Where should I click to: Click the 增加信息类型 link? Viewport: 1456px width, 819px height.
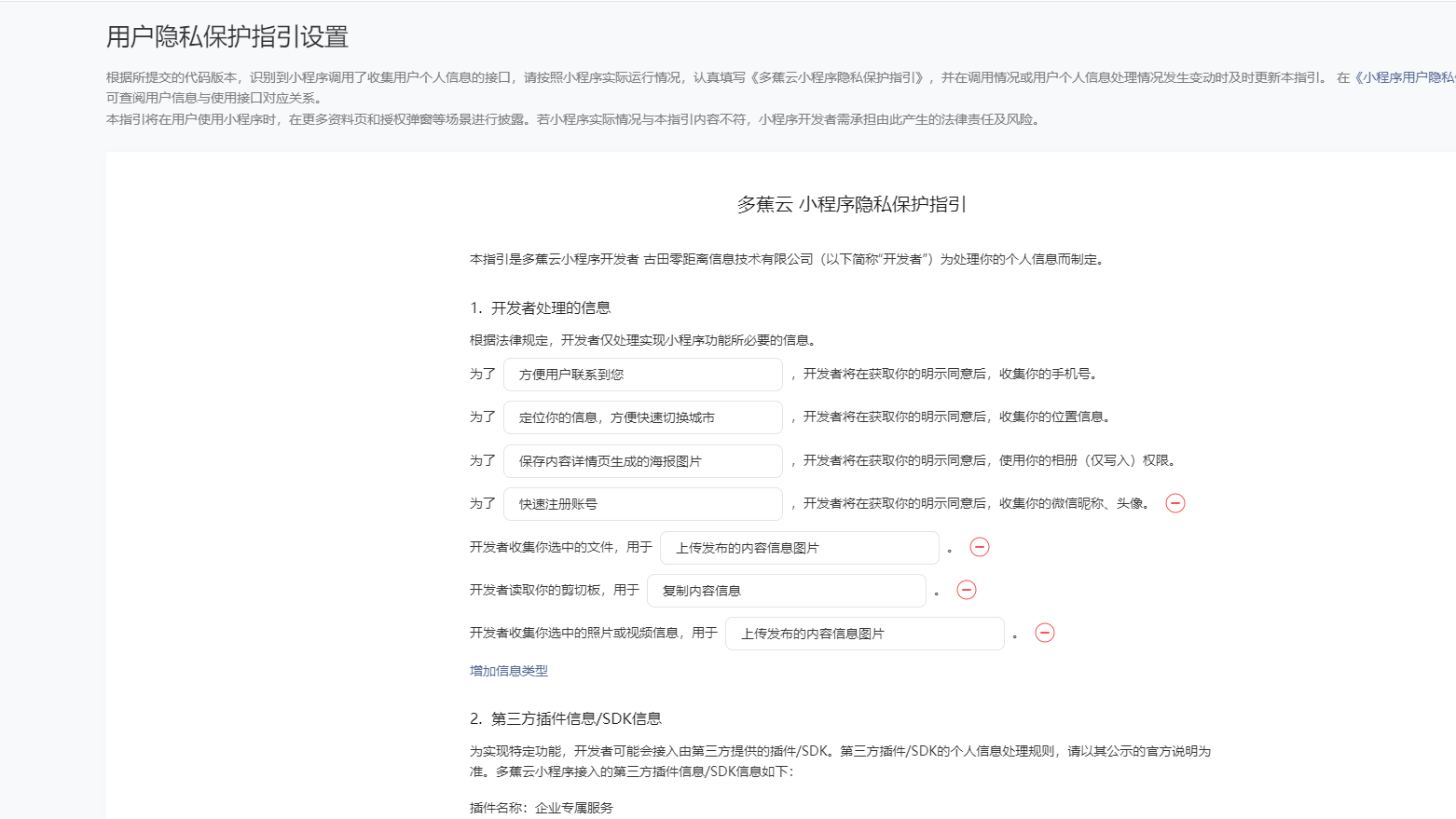(509, 671)
